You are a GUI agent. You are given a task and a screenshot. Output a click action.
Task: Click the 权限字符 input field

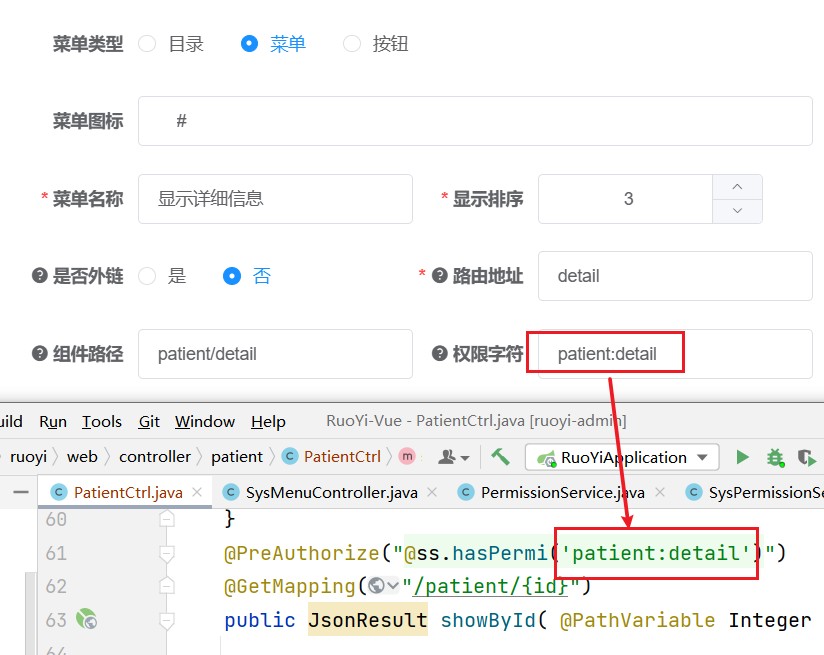pos(675,354)
